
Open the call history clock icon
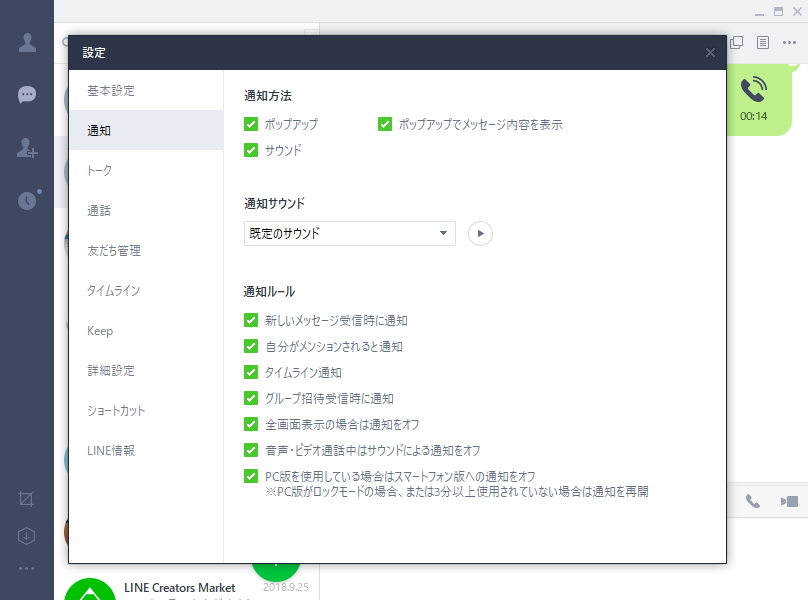pyautogui.click(x=26, y=197)
